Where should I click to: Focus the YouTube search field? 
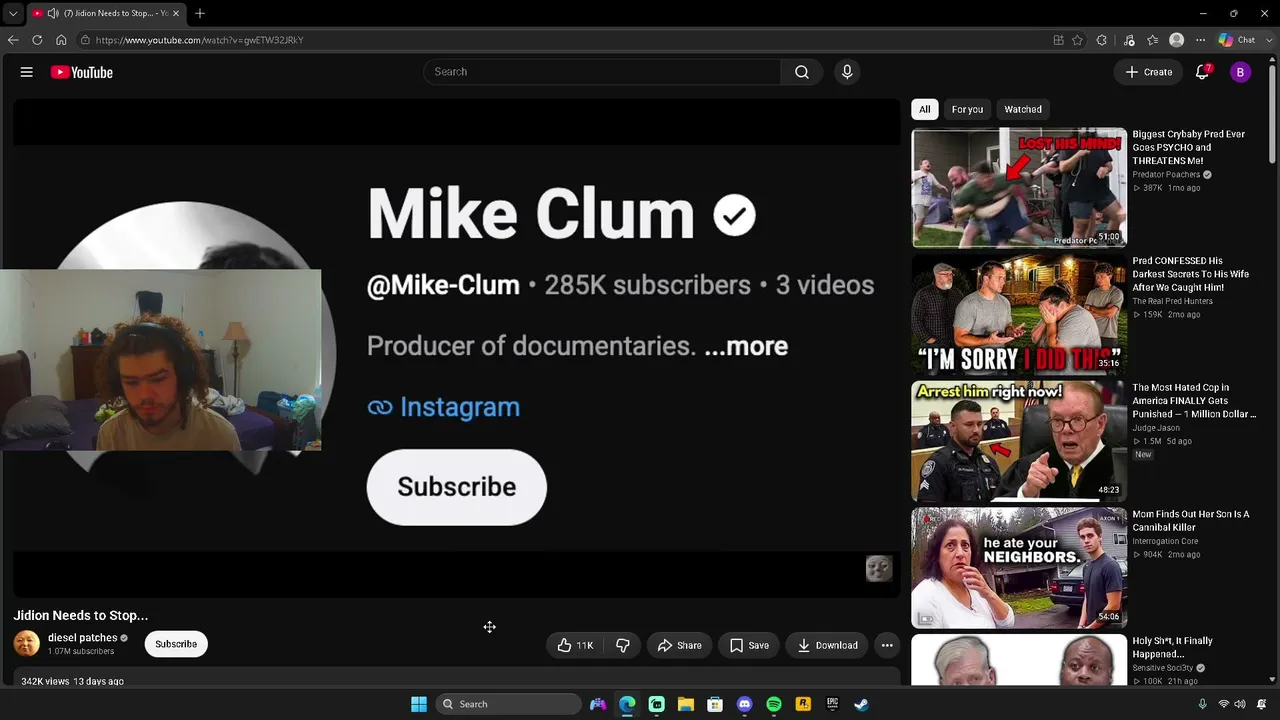pyautogui.click(x=602, y=72)
